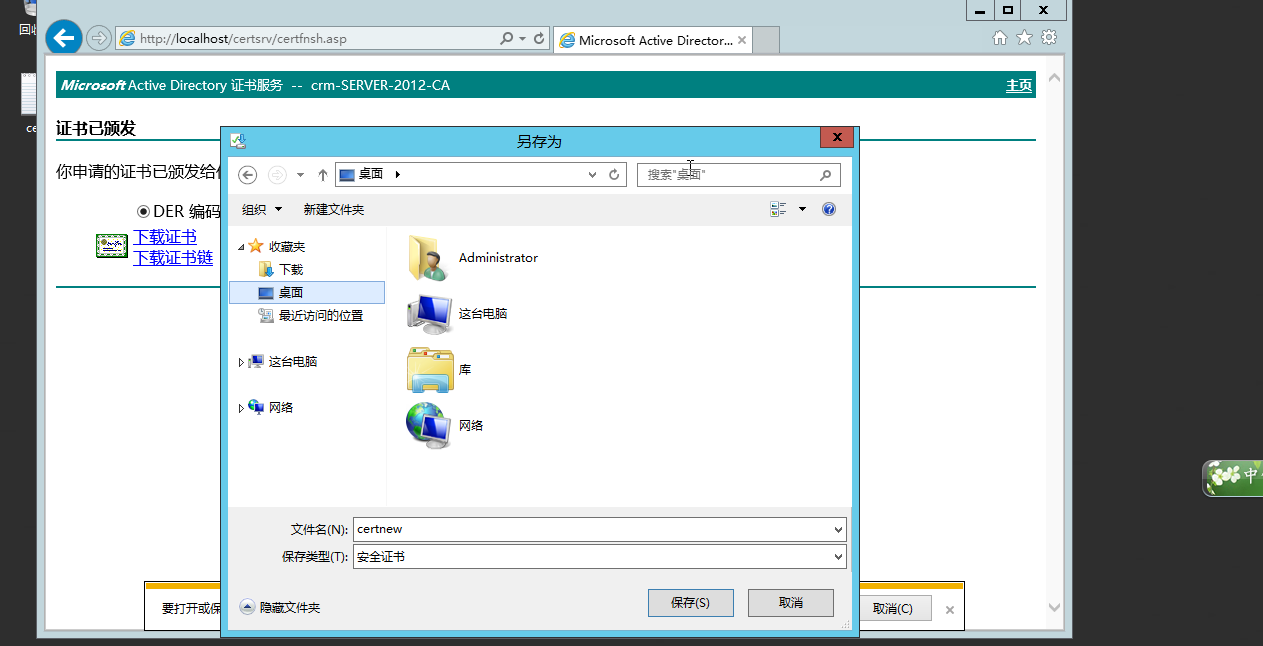Open the 保存类型 dropdown
Screen dimensions: 1263x646
point(838,557)
